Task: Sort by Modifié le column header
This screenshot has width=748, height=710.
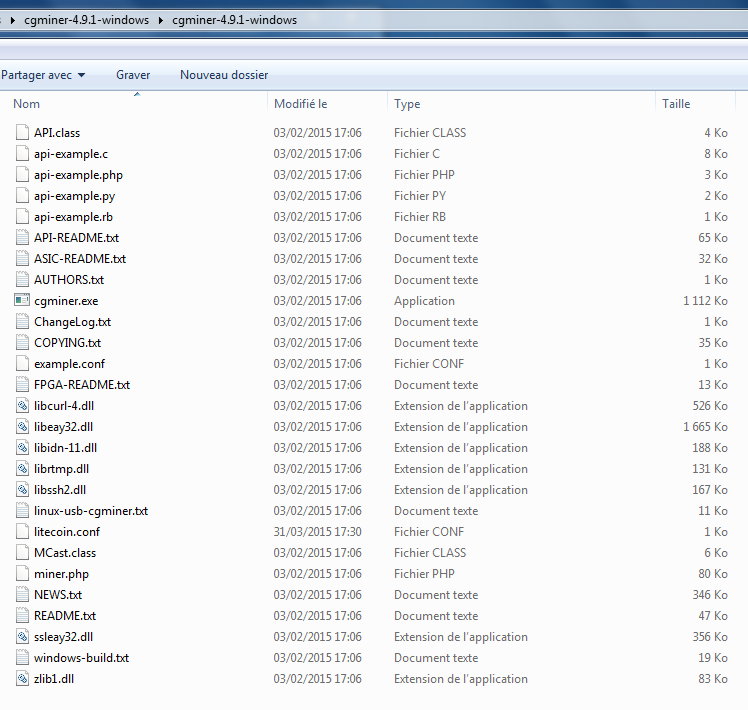Action: click(300, 104)
